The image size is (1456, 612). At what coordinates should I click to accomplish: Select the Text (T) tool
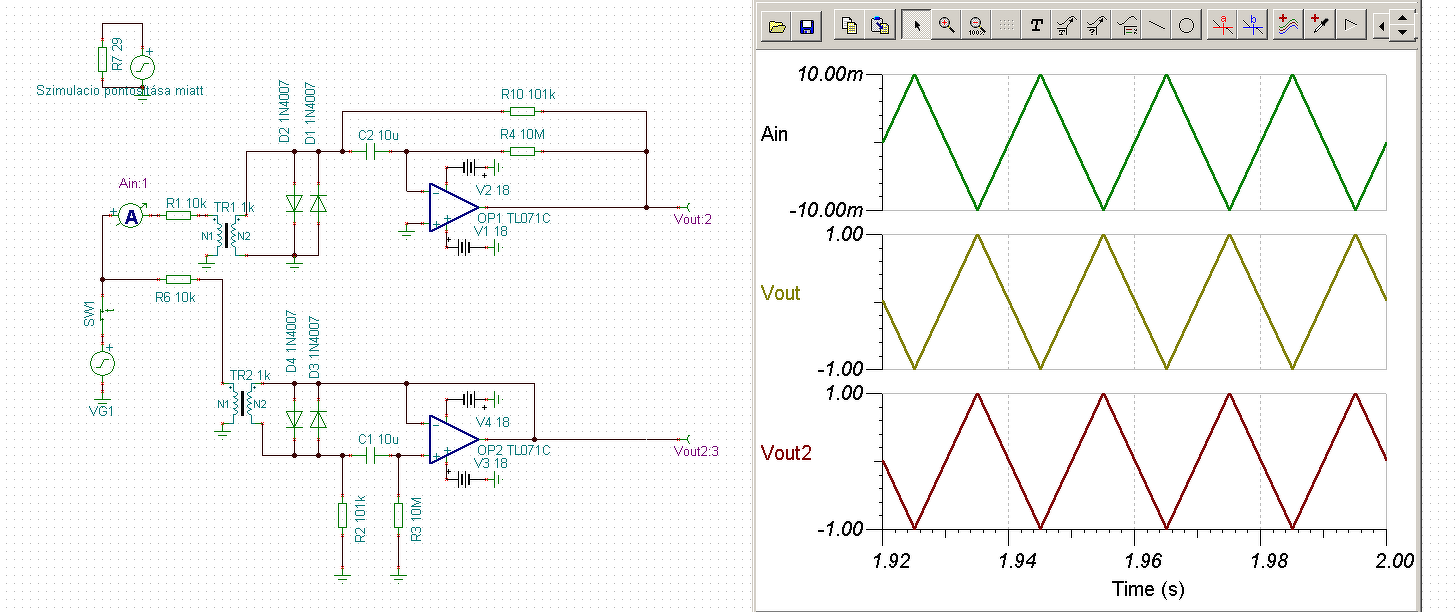1036,27
